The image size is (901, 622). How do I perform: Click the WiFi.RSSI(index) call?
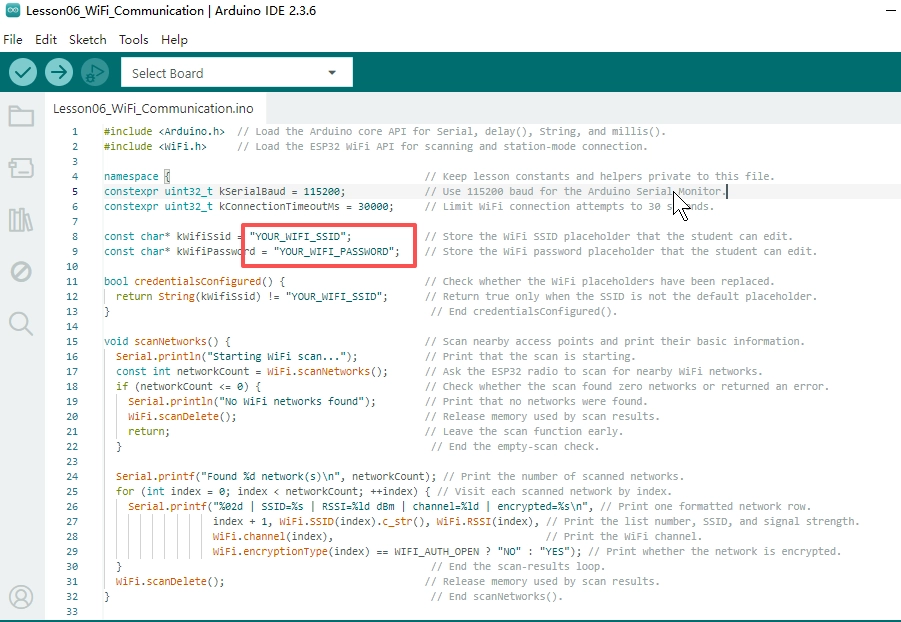485,521
